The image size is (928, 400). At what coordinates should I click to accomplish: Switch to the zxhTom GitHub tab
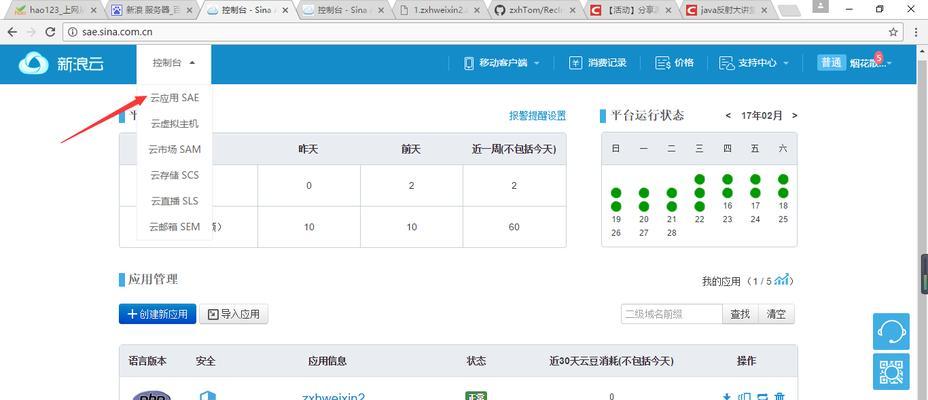point(533,10)
